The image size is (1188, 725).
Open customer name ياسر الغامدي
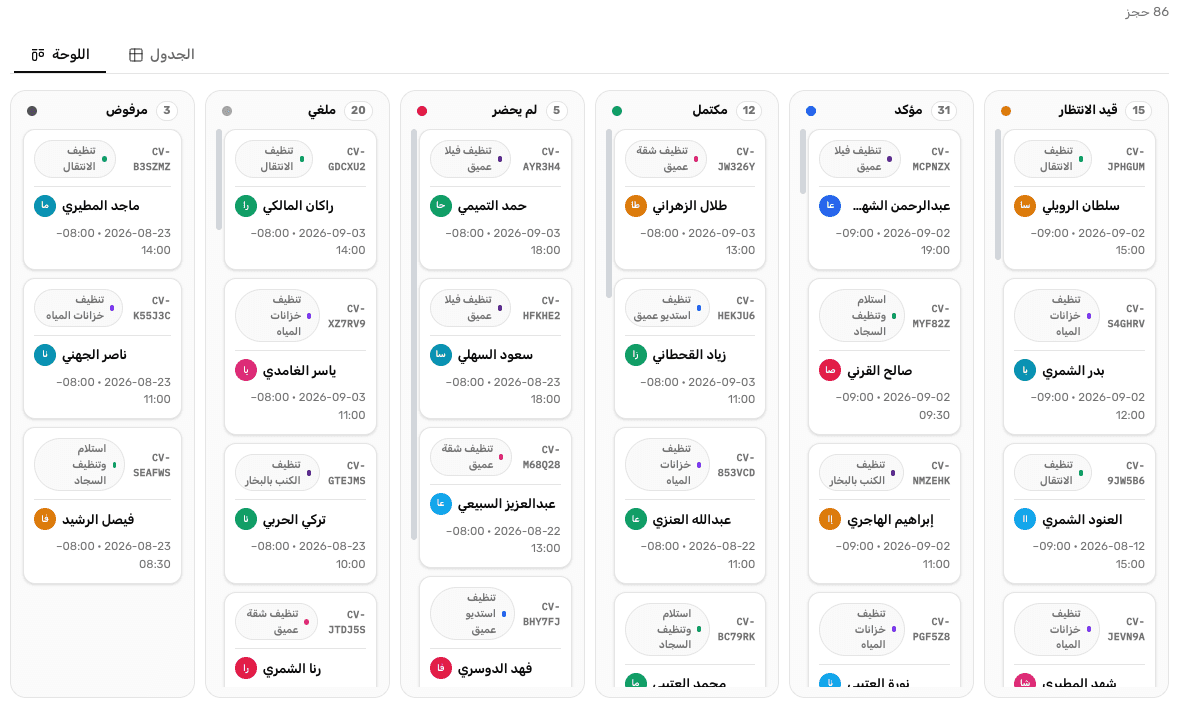[x=299, y=370]
